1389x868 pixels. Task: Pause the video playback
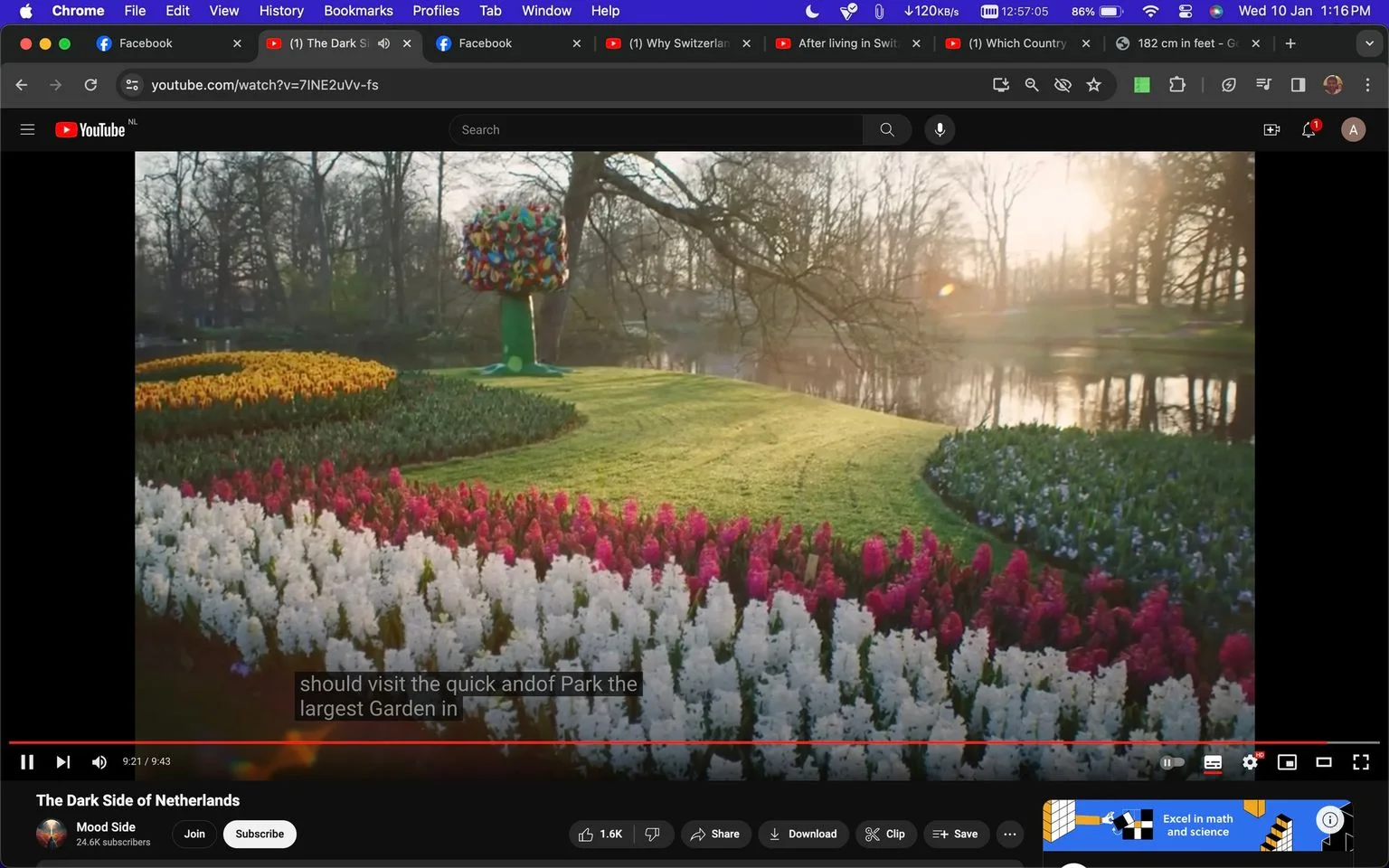27,761
